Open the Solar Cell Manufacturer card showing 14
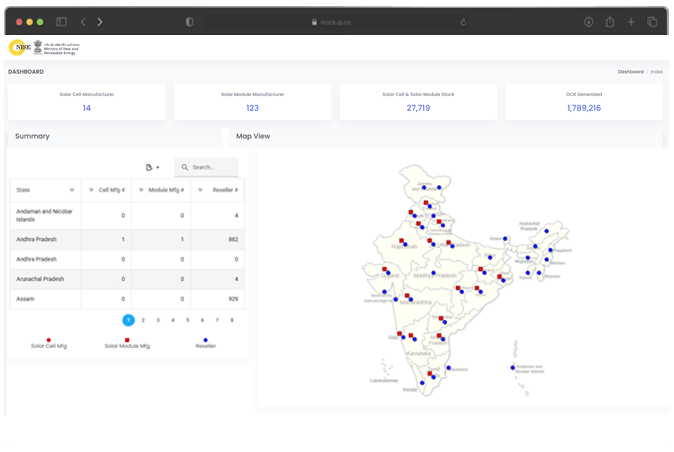The height and width of the screenshot is (452, 674). 86,102
